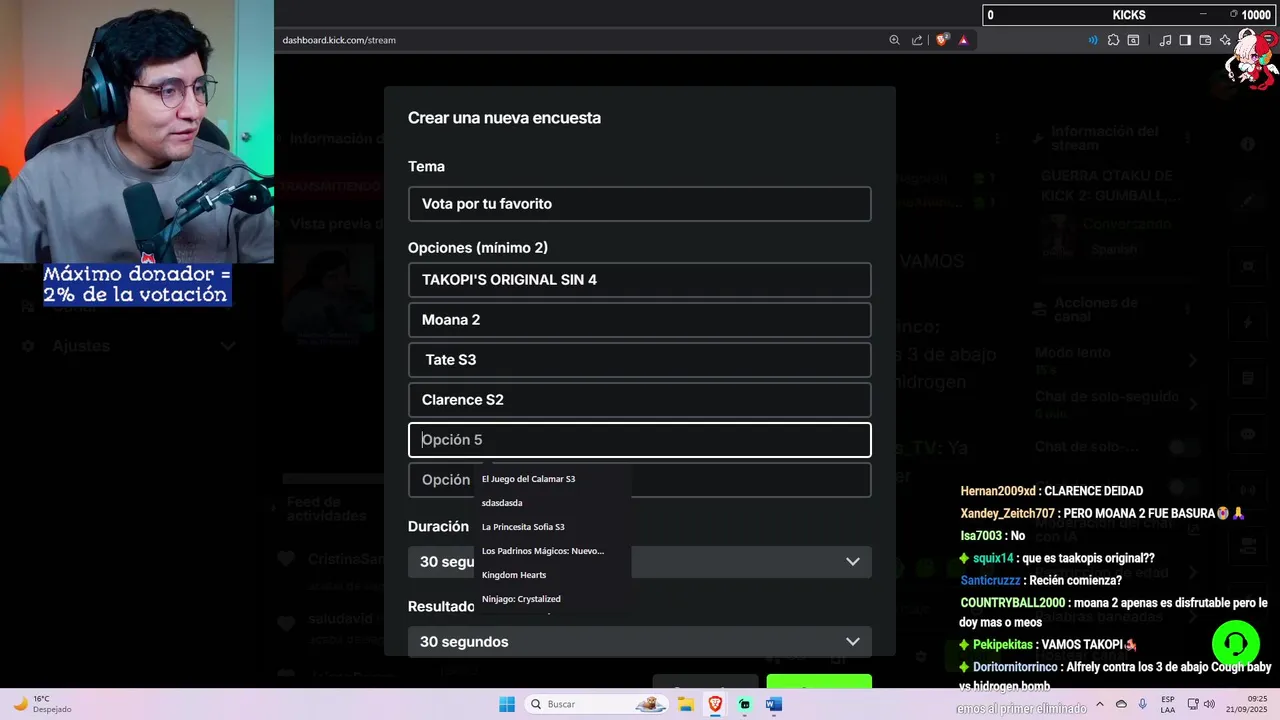Click the option field 'Moana 2'
The height and width of the screenshot is (720, 1280).
point(639,320)
